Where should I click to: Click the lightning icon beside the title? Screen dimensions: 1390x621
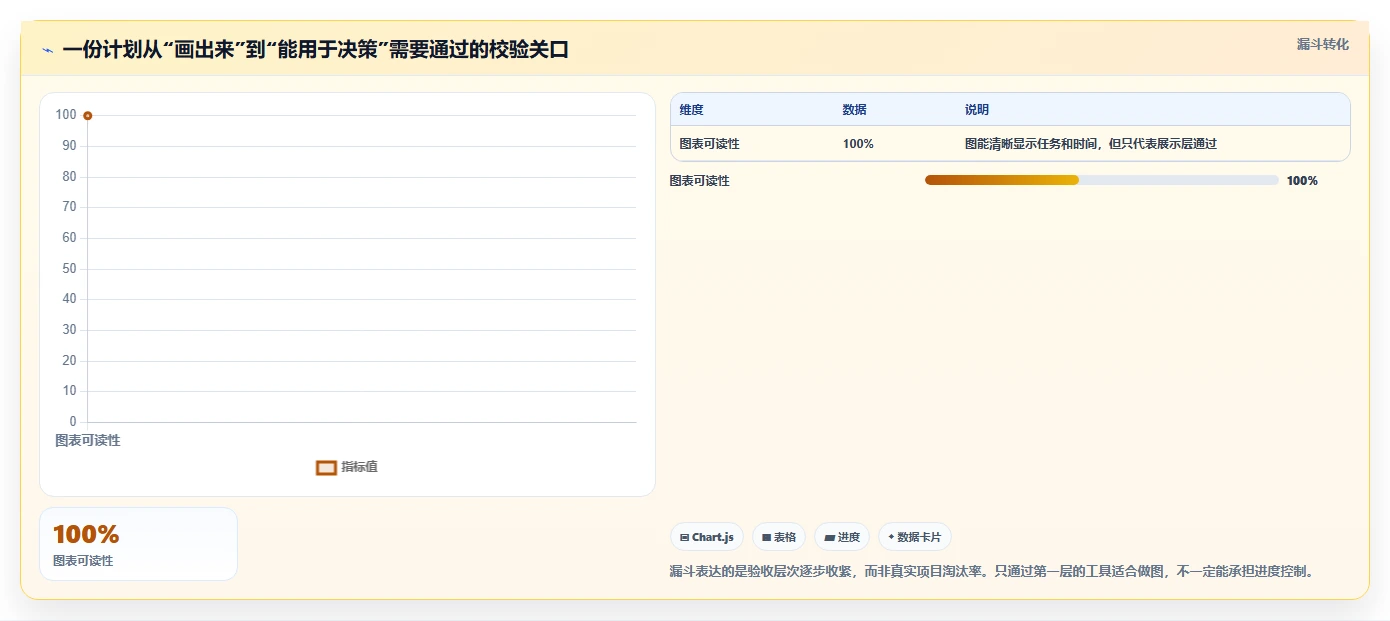[x=47, y=50]
